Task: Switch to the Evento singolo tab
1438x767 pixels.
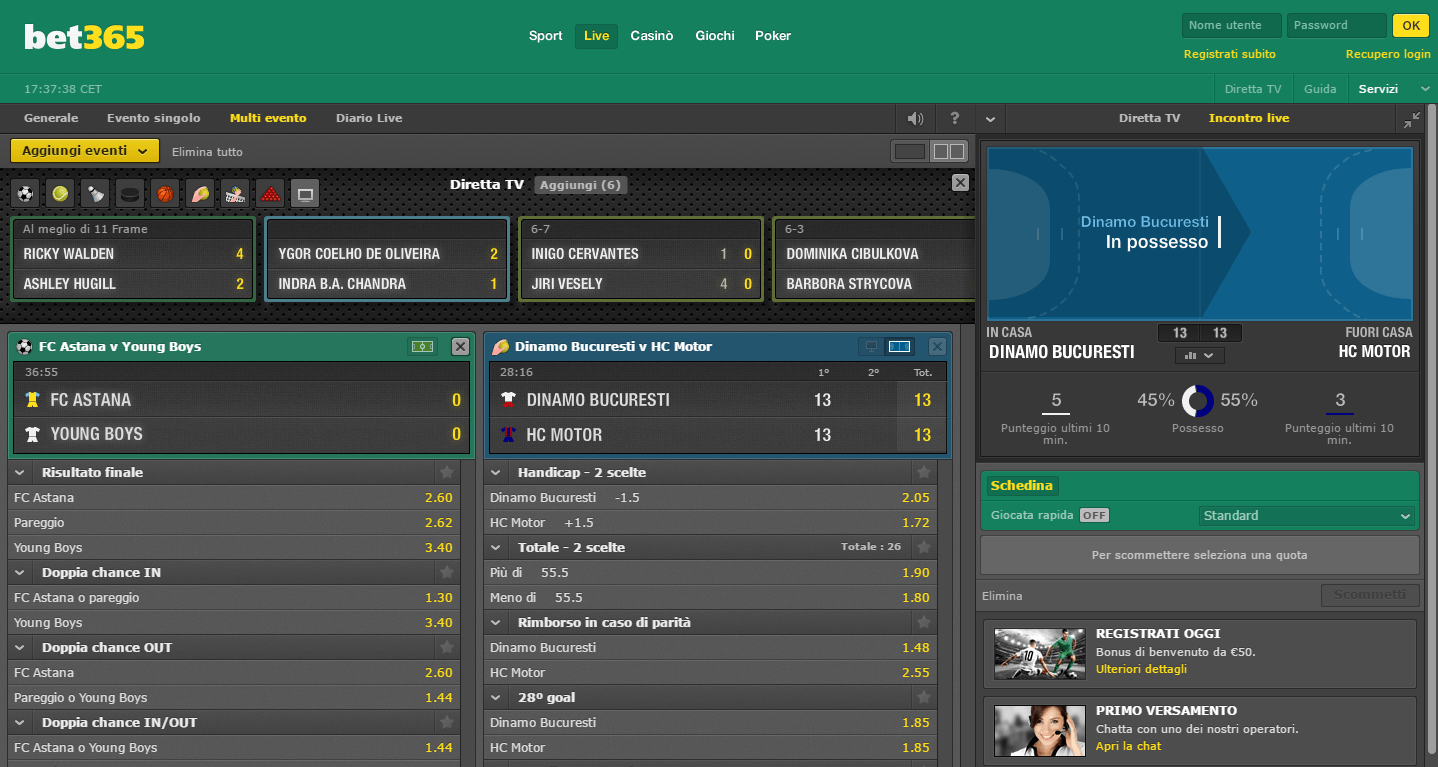Action: coord(154,118)
